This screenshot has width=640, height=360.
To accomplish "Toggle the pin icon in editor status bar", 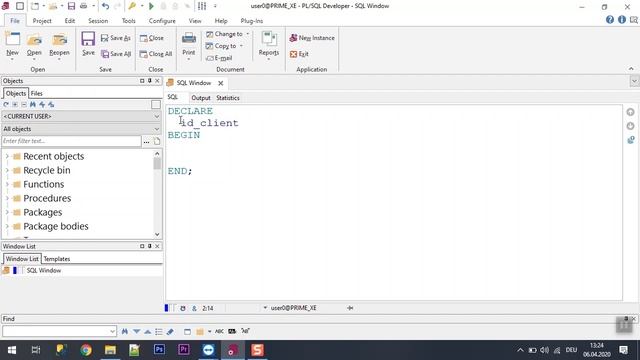I will coord(350,308).
